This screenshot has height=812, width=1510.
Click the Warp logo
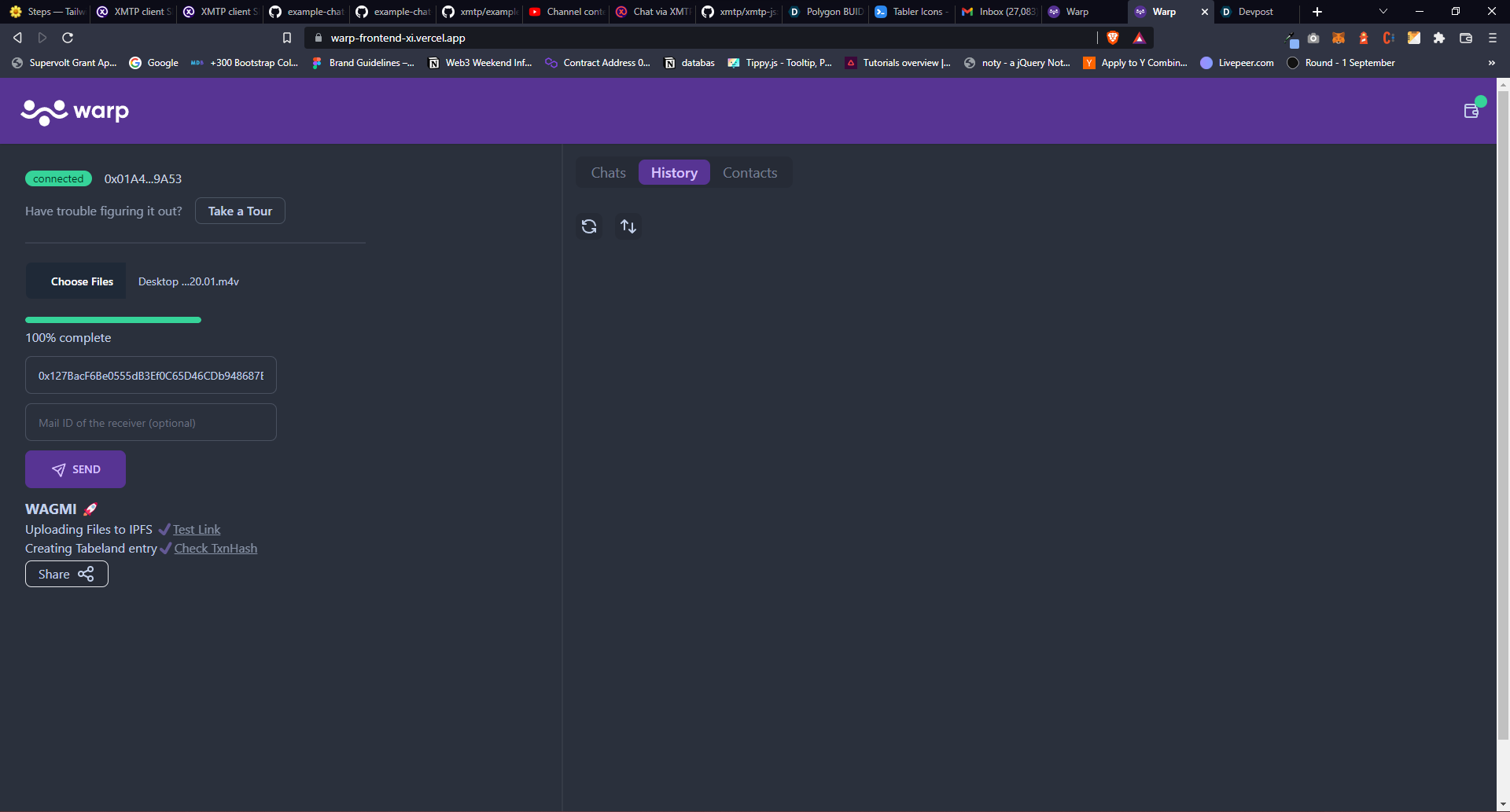click(75, 111)
